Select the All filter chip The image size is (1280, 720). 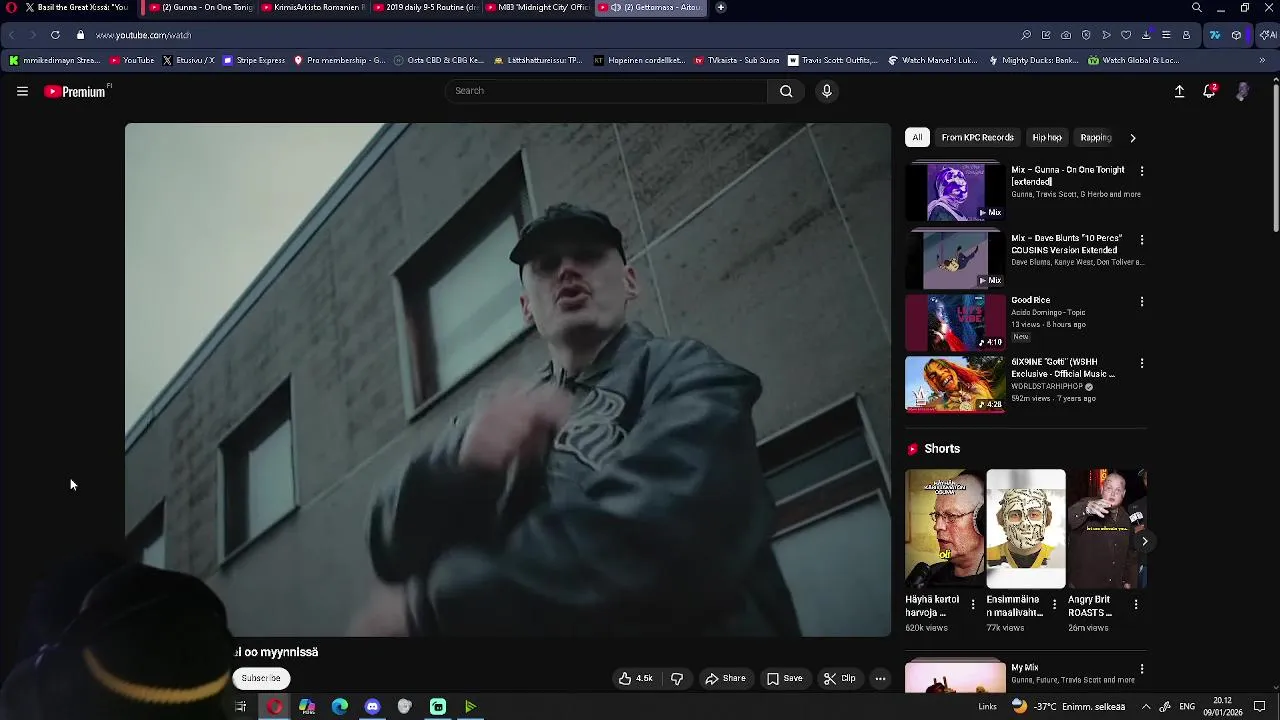coord(917,137)
